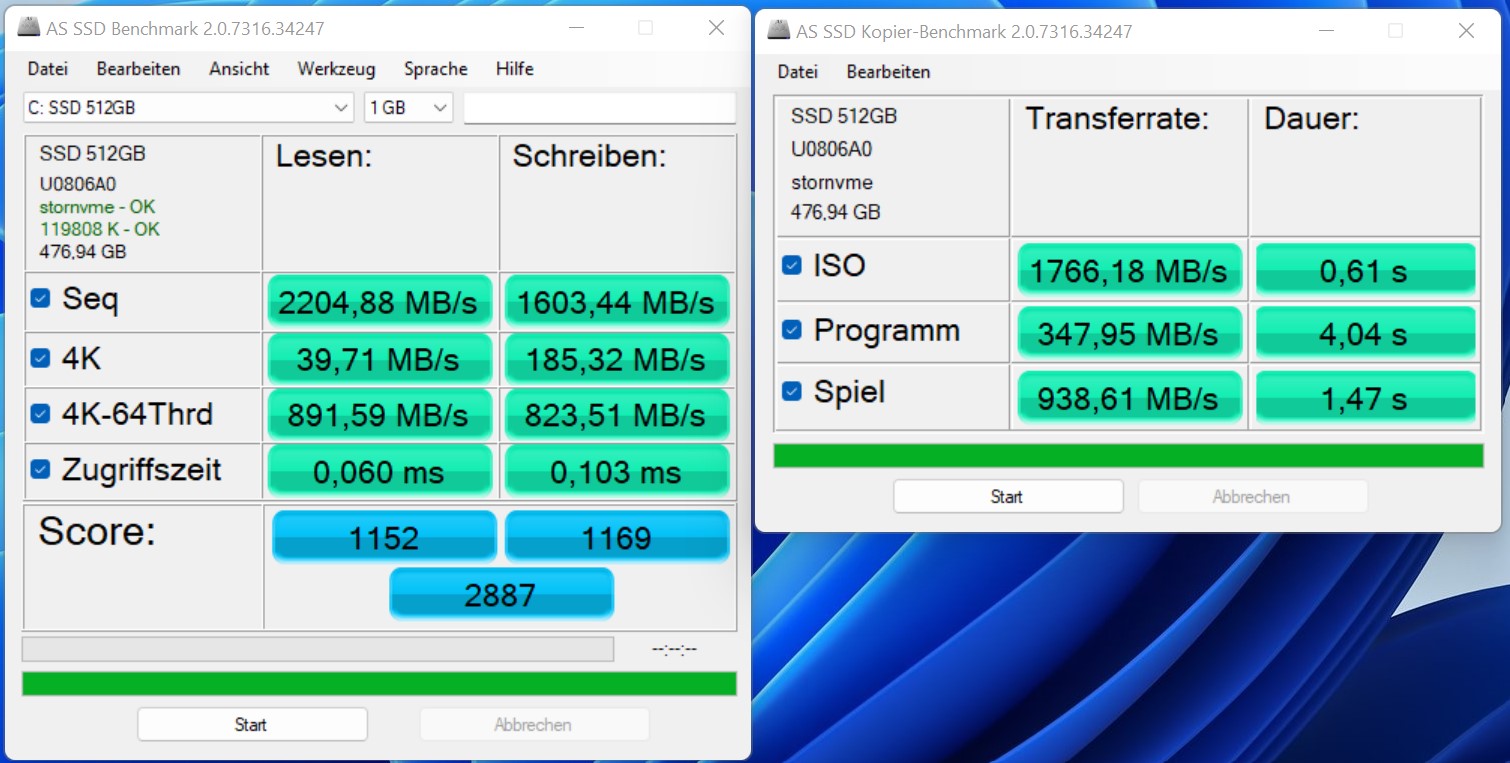Click the Lesen: column header

324,156
